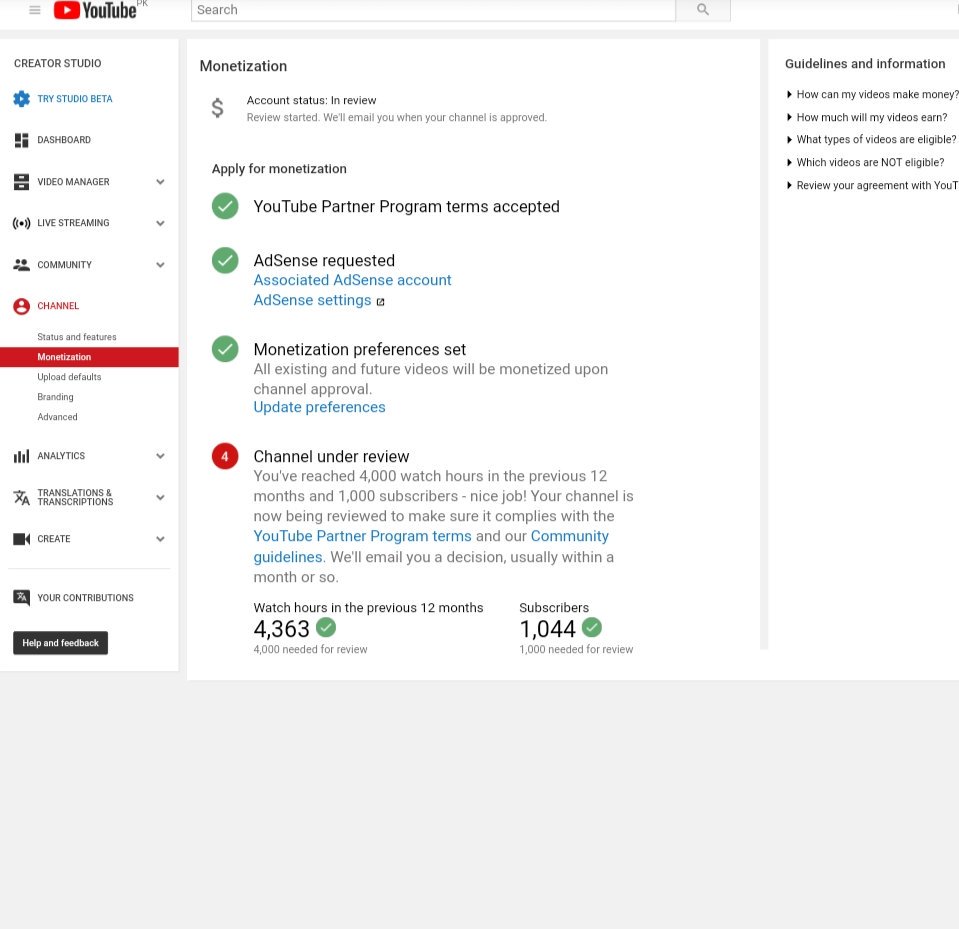Expand 'Review your agreement with YouTube'
Screen dimensions: 959x929
tap(872, 185)
